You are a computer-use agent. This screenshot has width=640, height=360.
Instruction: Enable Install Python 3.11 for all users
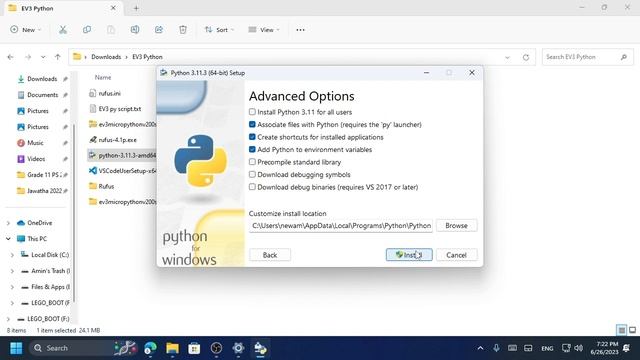pyautogui.click(x=252, y=112)
